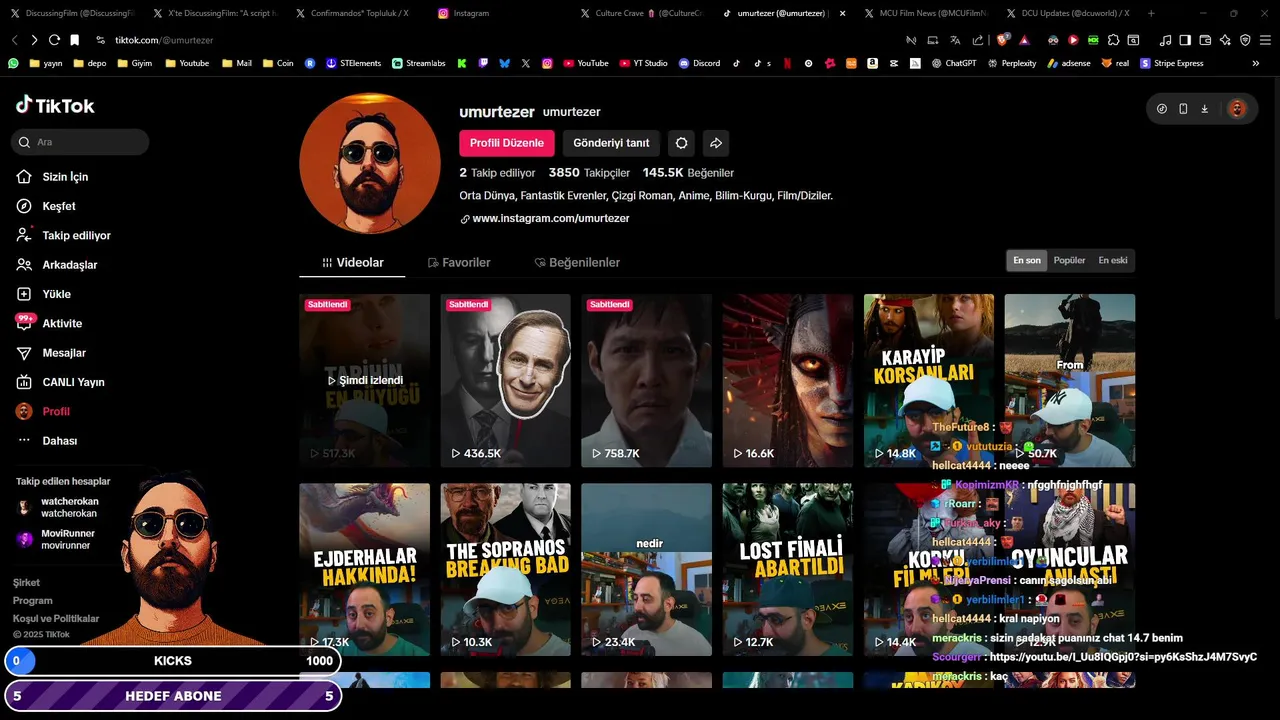Open profile settings gear icon
Viewport: 1280px width, 720px height.
tap(681, 143)
